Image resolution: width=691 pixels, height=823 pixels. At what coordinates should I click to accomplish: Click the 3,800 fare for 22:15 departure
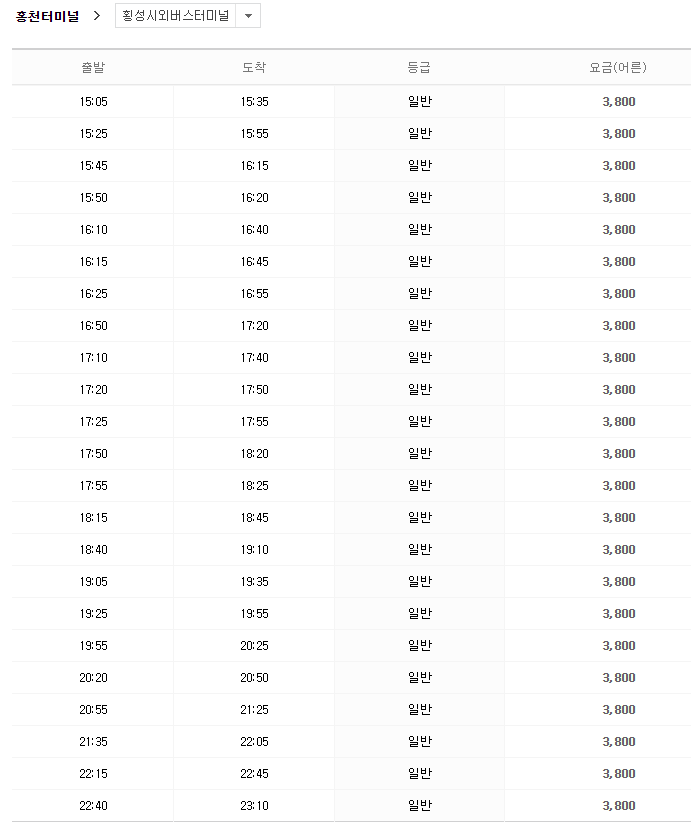click(618, 774)
